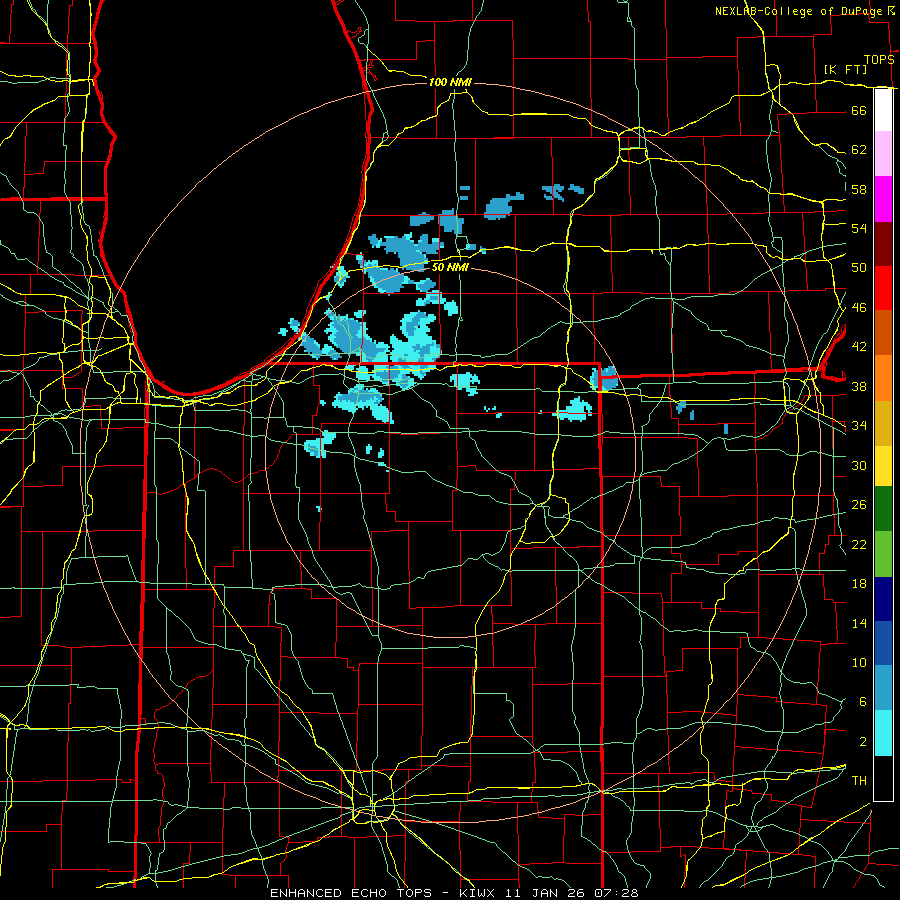Pick the navy blue legend swatch

883,599
